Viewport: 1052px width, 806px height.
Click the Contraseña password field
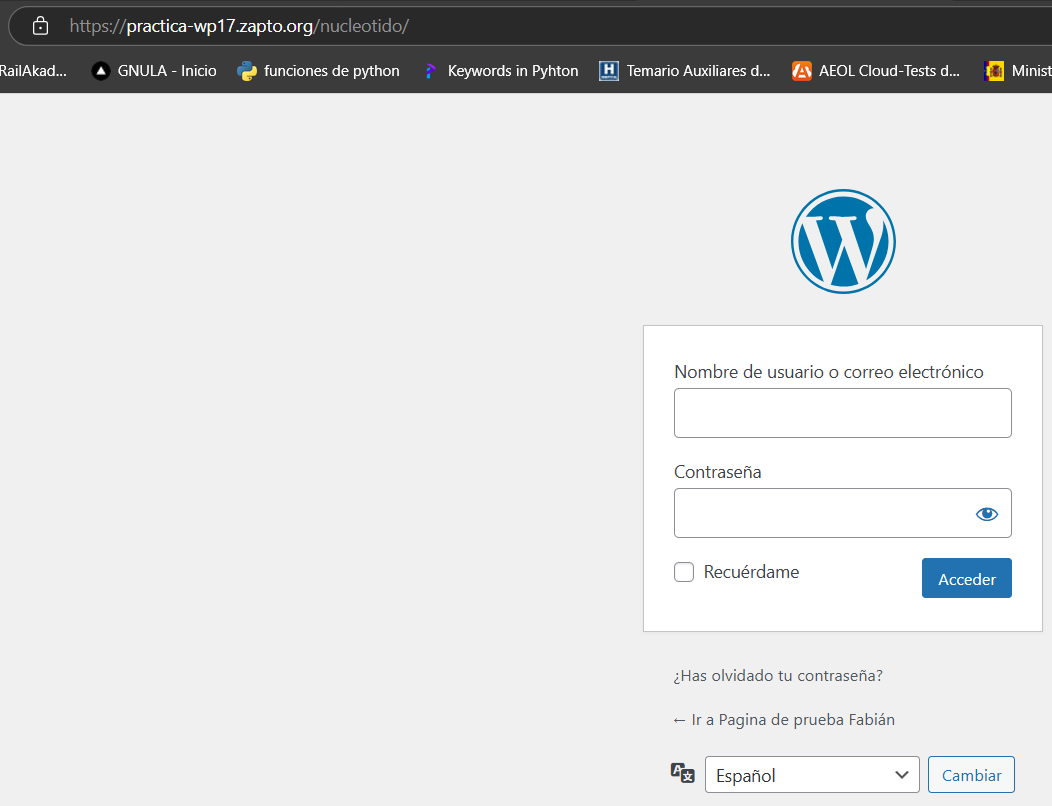pos(820,513)
